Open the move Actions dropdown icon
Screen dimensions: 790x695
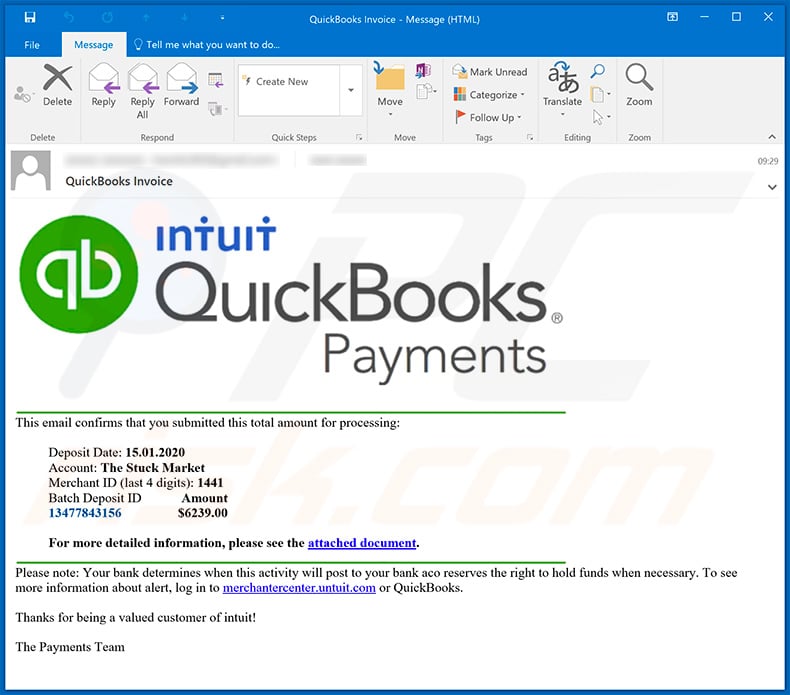click(426, 92)
